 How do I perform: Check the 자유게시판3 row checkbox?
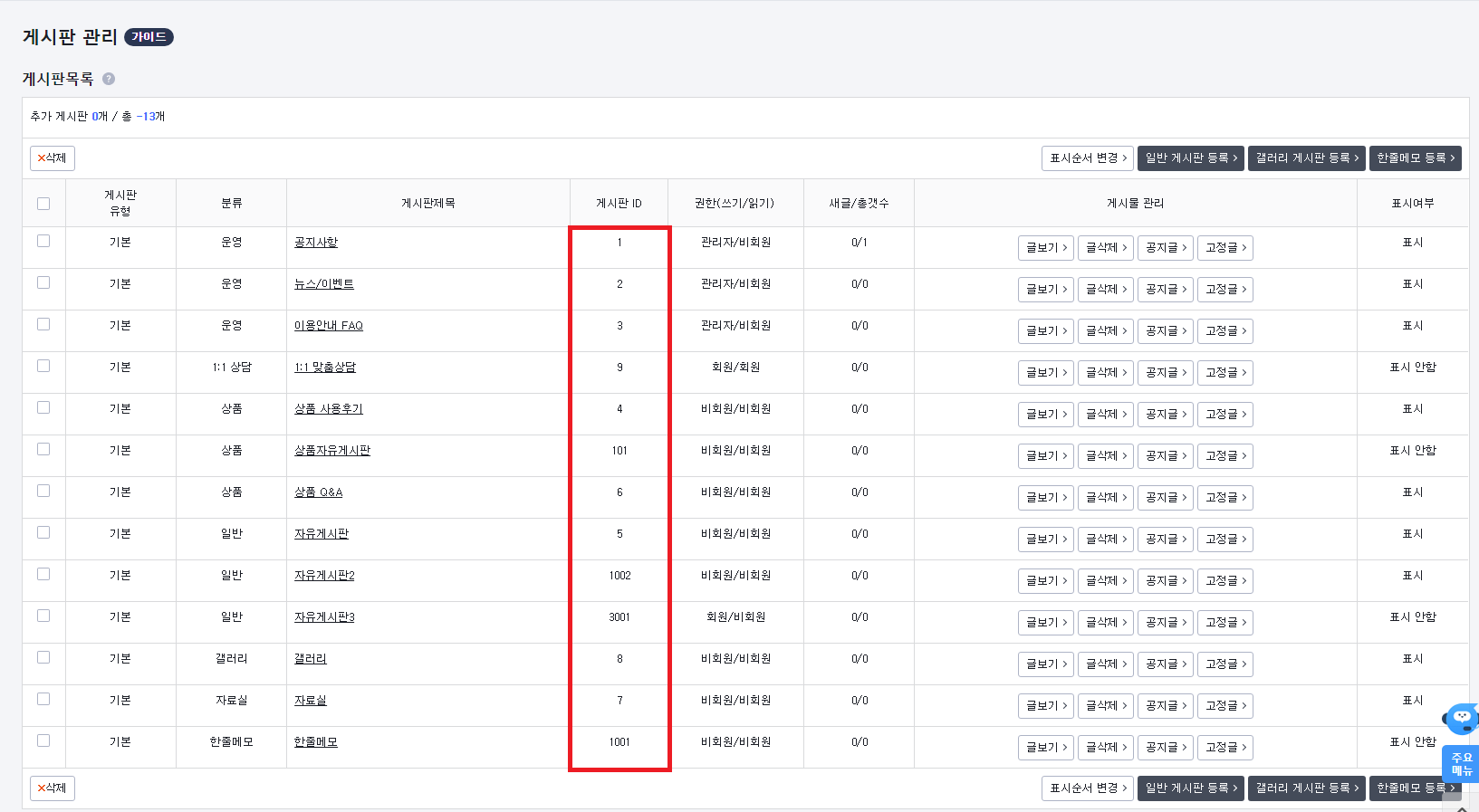(x=43, y=616)
